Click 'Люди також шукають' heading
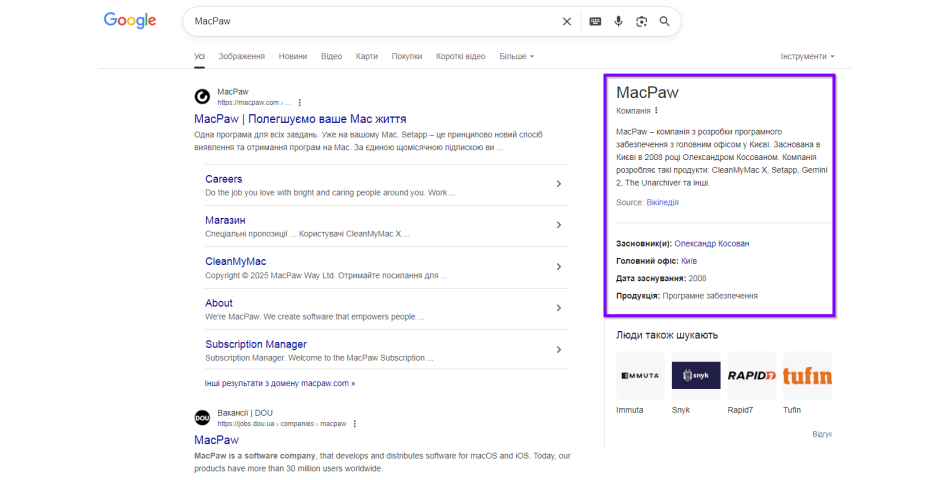The image size is (950, 480). 667,335
